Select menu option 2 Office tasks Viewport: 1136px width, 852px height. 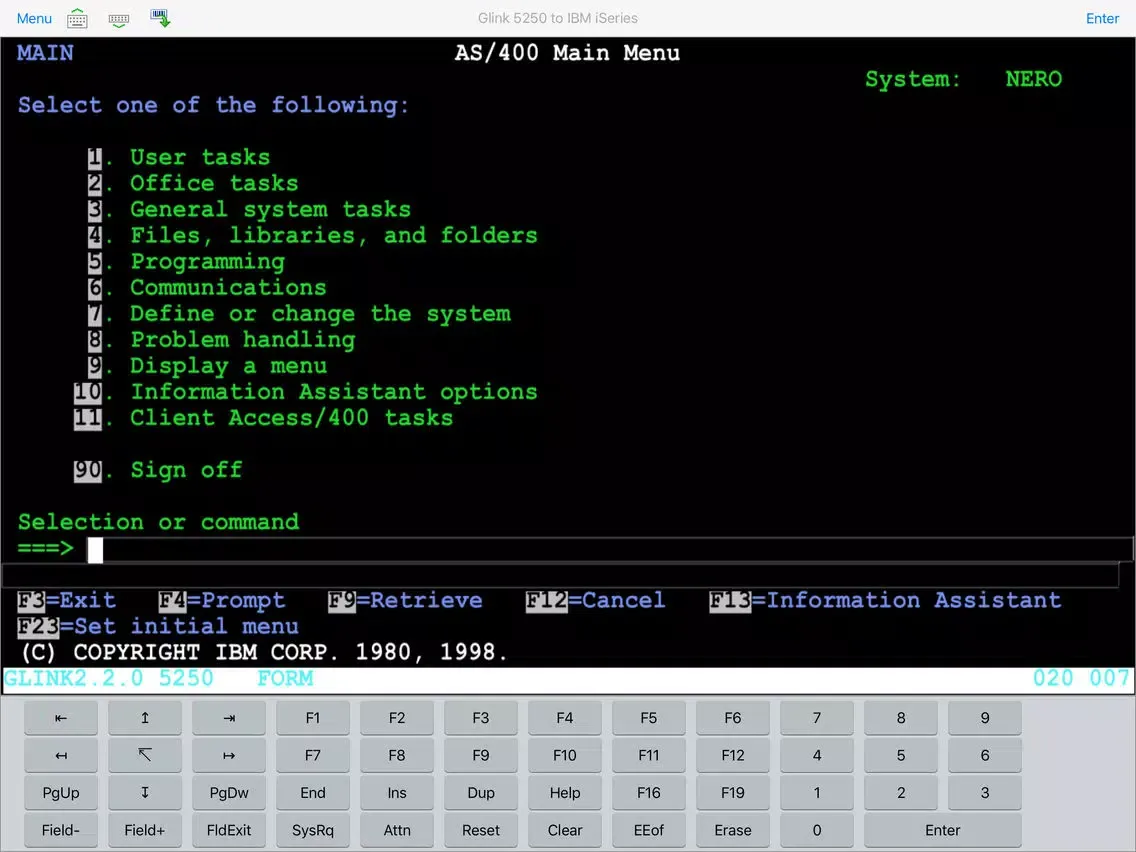193,183
